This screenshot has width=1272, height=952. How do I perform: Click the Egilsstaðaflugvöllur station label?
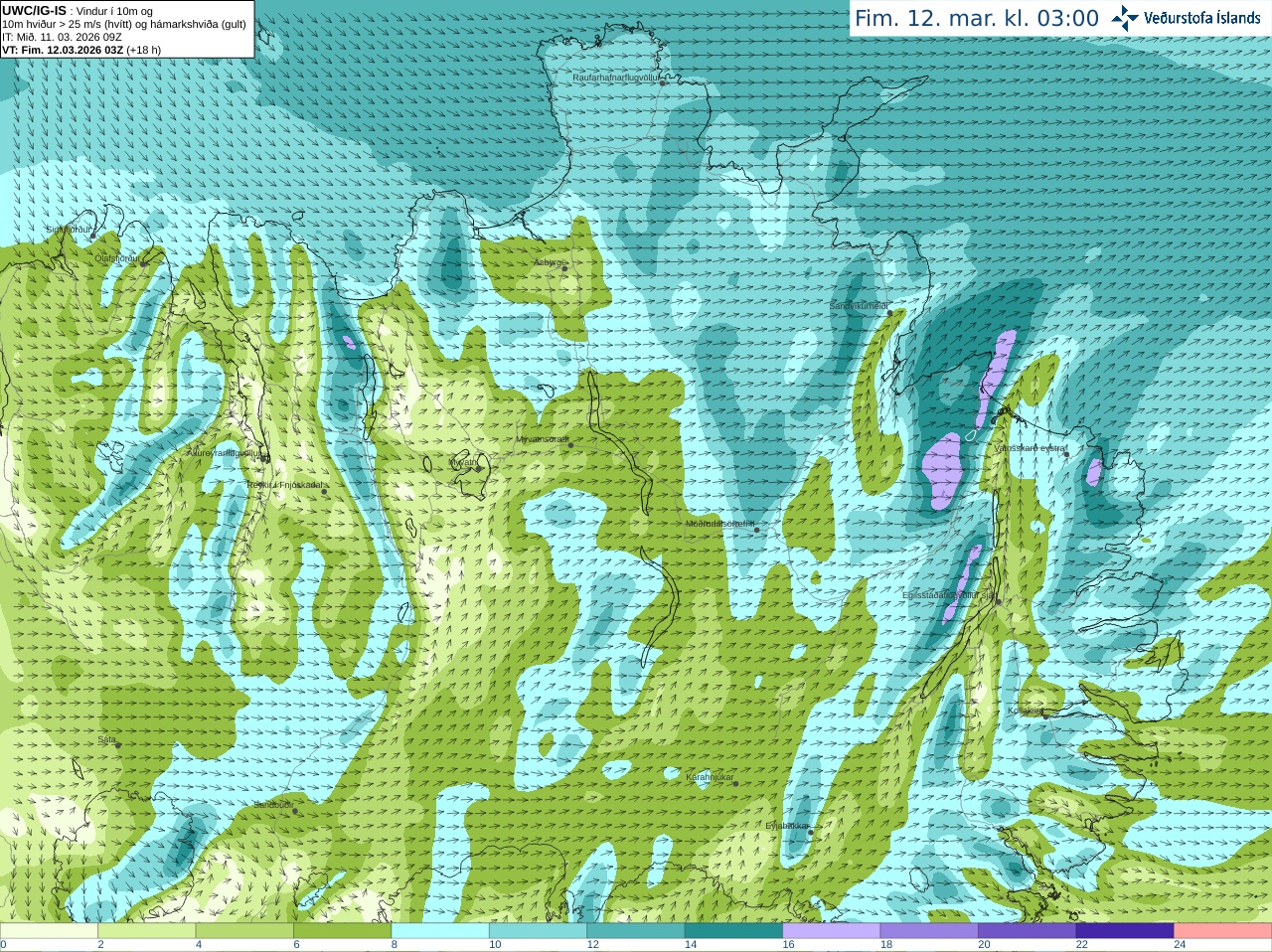click(948, 595)
